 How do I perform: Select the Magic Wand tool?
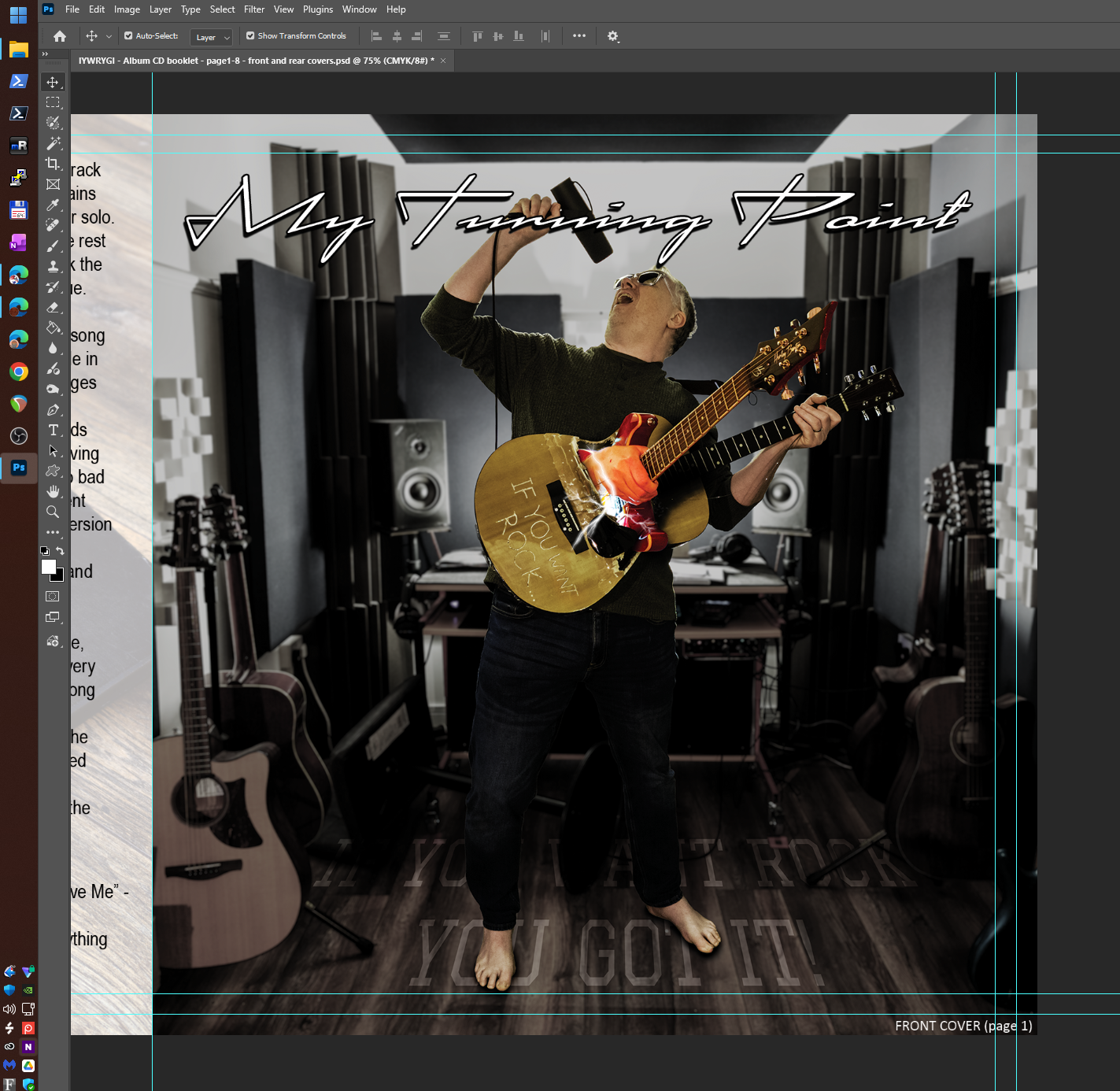pos(53,143)
